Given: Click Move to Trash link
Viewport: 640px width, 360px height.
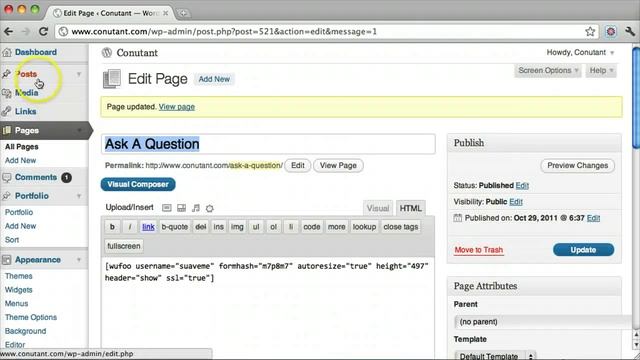Looking at the screenshot, I should click(x=479, y=250).
